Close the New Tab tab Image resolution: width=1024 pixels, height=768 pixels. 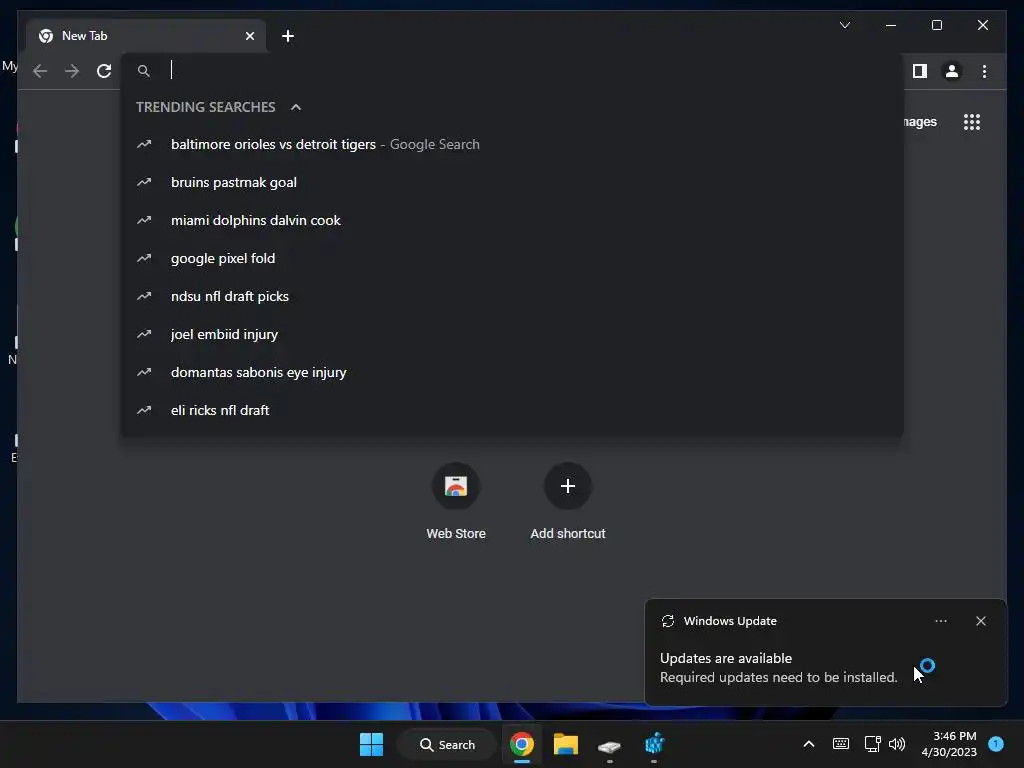(x=249, y=36)
